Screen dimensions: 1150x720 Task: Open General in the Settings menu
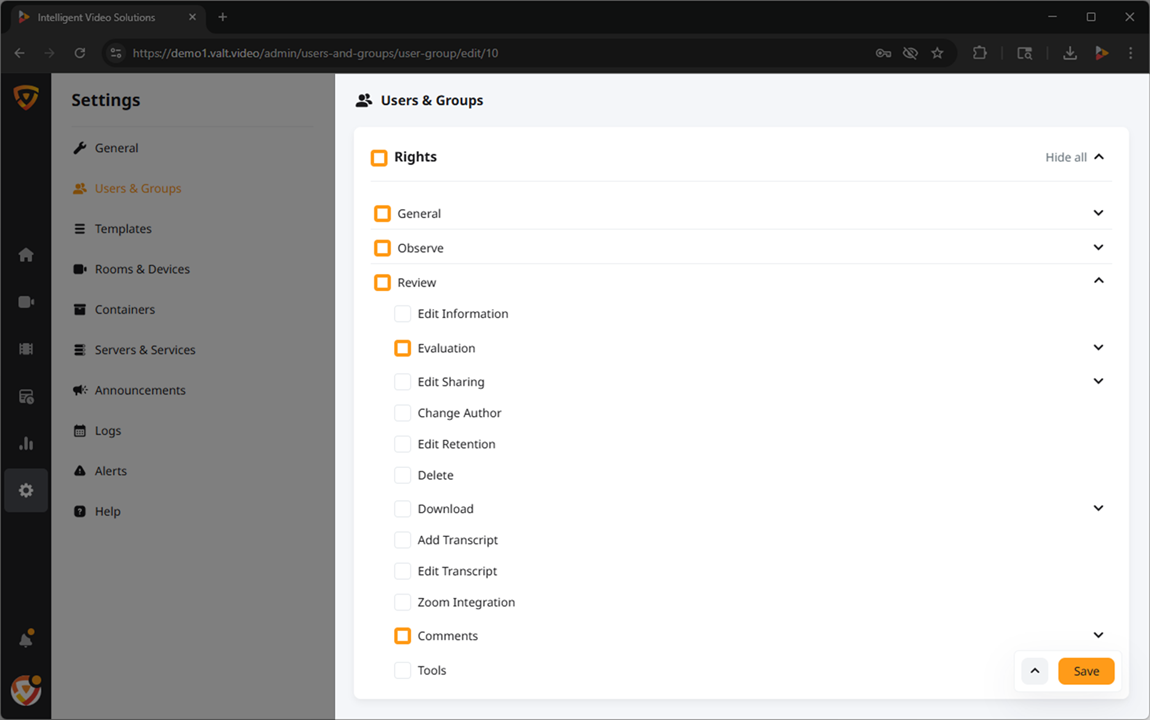pos(117,148)
